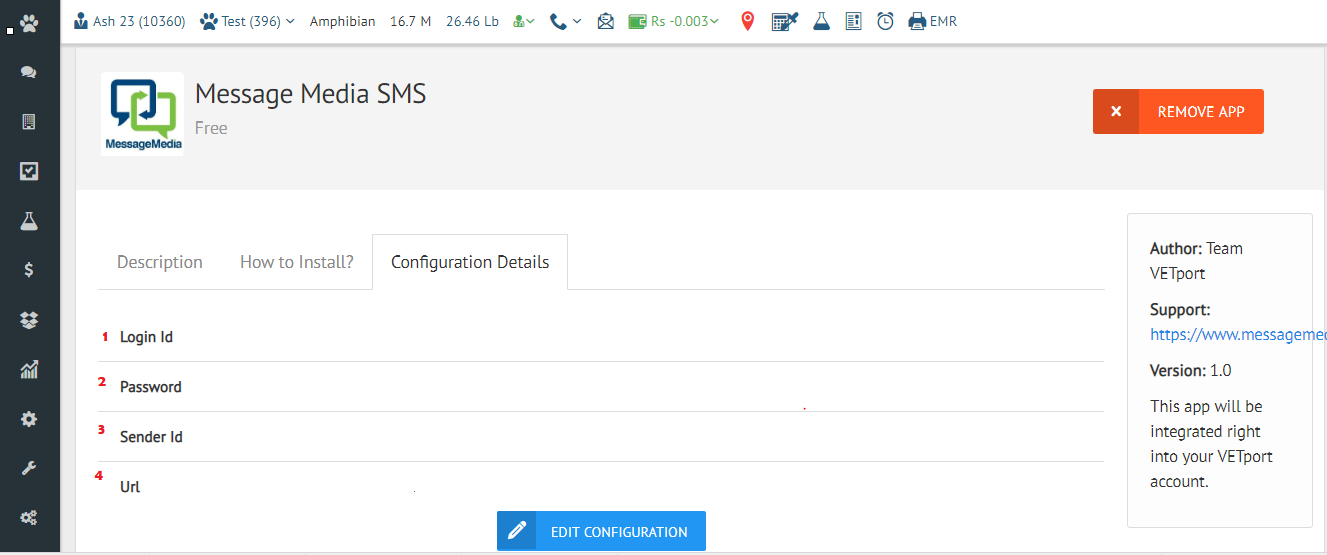The width and height of the screenshot is (1327, 555).
Task: Click the Version: 1.0 text
Action: point(1191,370)
